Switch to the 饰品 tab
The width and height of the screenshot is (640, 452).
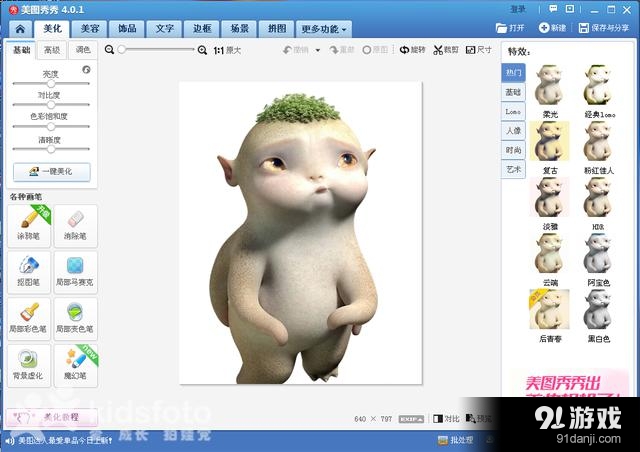coord(127,29)
